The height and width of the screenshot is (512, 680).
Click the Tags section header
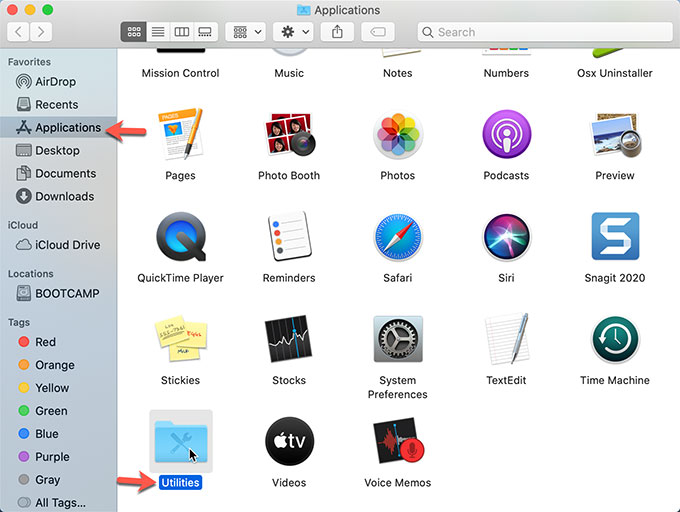click(x=19, y=322)
